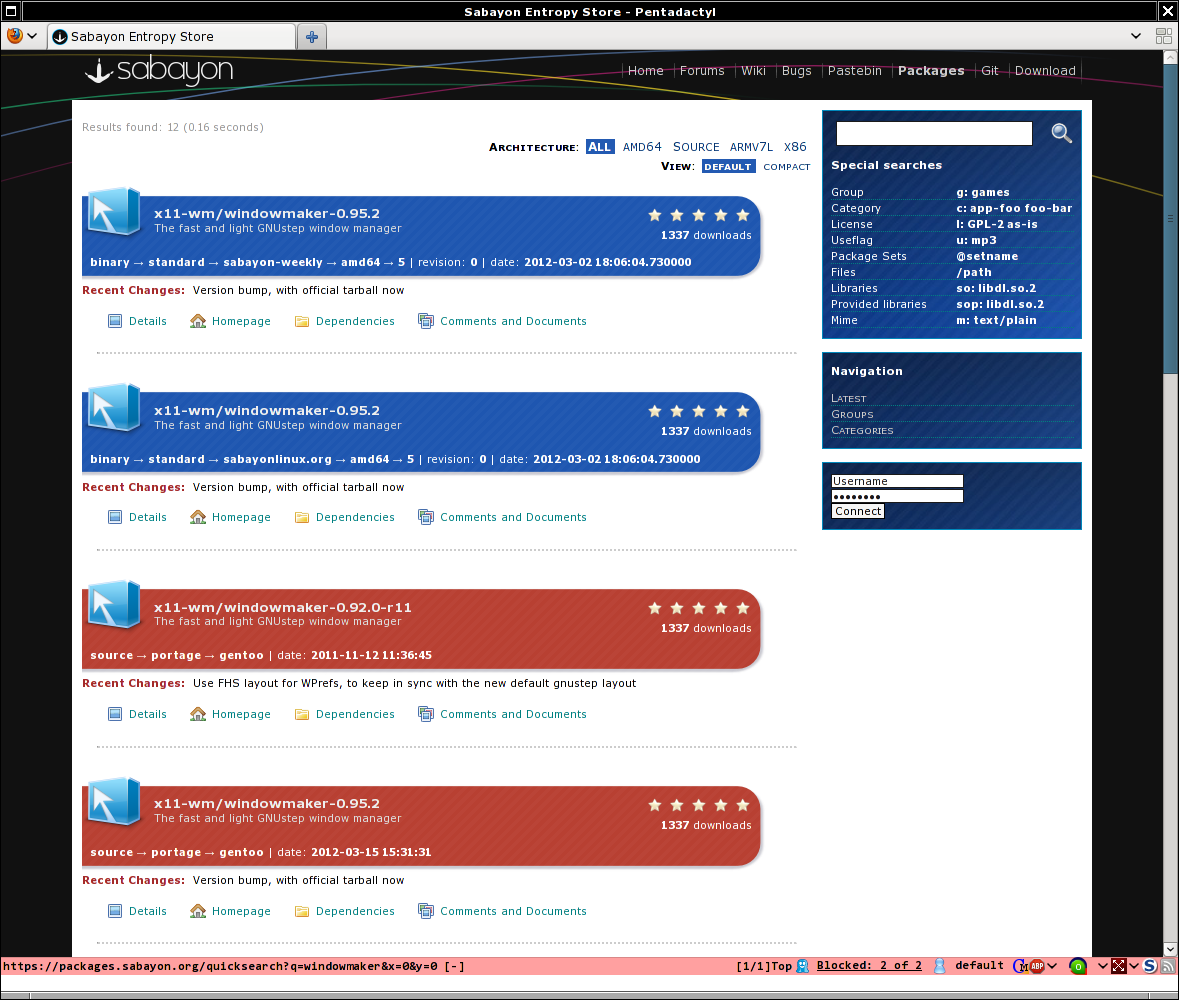Click the password input field
The height and width of the screenshot is (1000, 1179).
point(896,496)
